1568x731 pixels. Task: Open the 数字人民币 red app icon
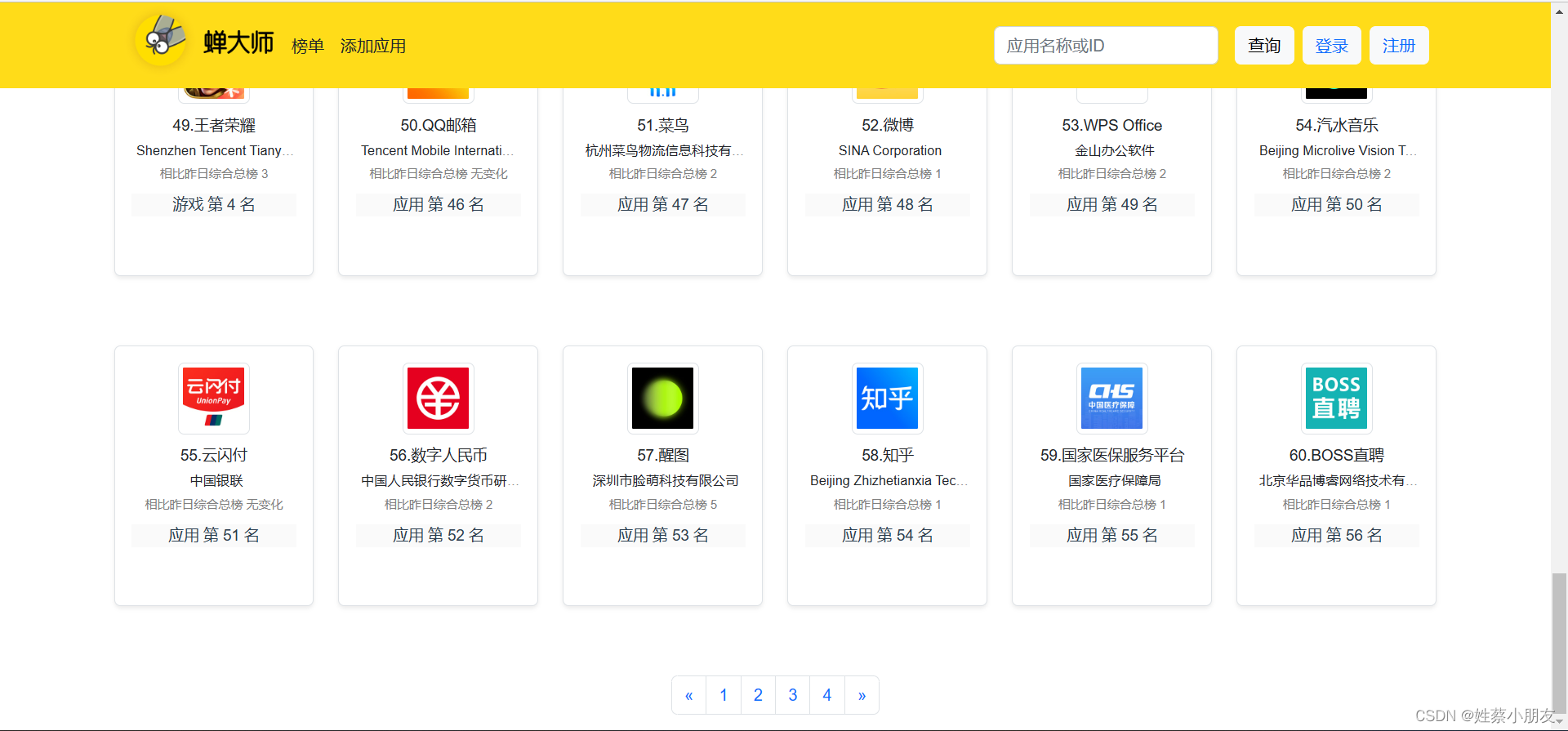coord(439,399)
